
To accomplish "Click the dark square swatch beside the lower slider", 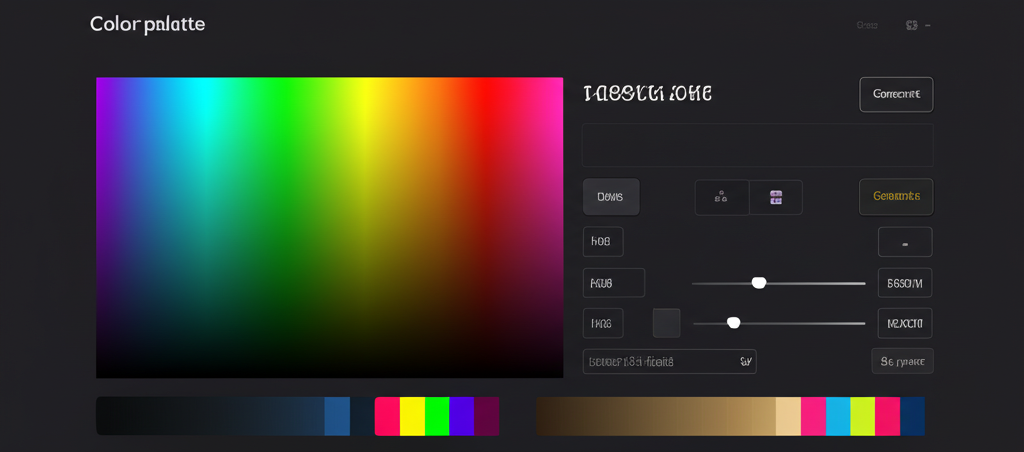I will [x=667, y=323].
